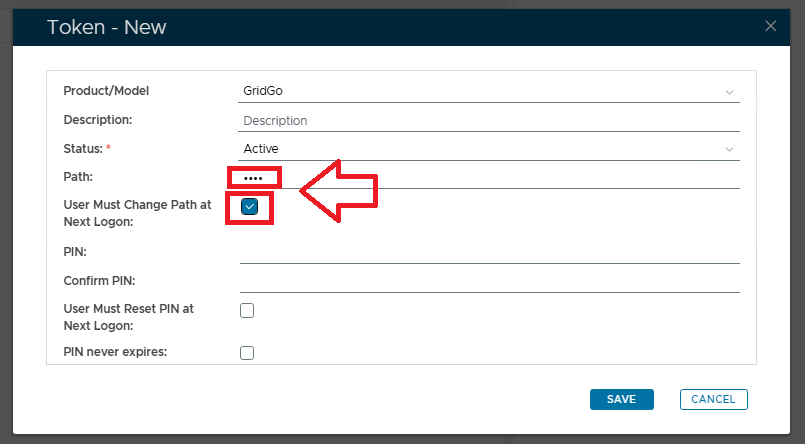This screenshot has height=444, width=805.
Task: Enable User Must Reset PIN checkbox
Action: [247, 310]
